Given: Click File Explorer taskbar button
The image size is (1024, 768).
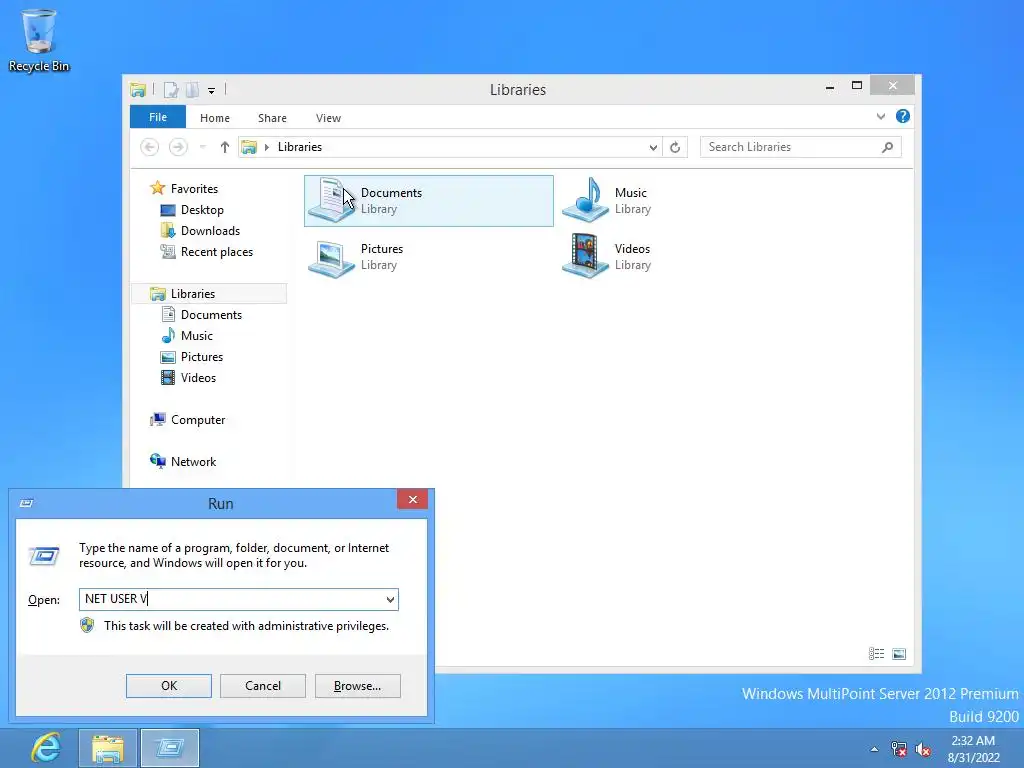Looking at the screenshot, I should coord(108,748).
